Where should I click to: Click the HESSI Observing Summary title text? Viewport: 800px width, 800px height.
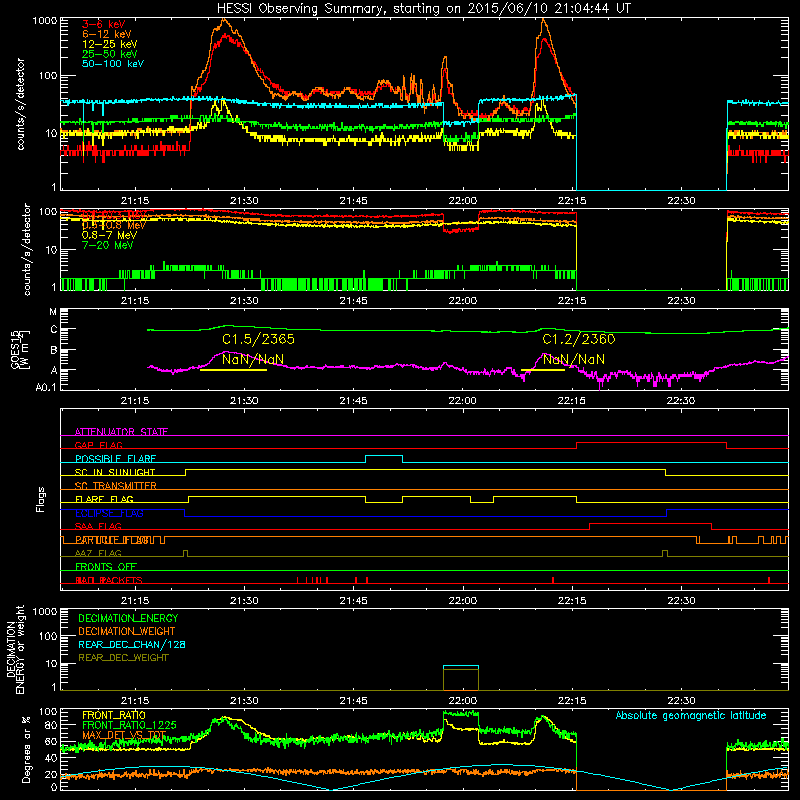point(423,9)
